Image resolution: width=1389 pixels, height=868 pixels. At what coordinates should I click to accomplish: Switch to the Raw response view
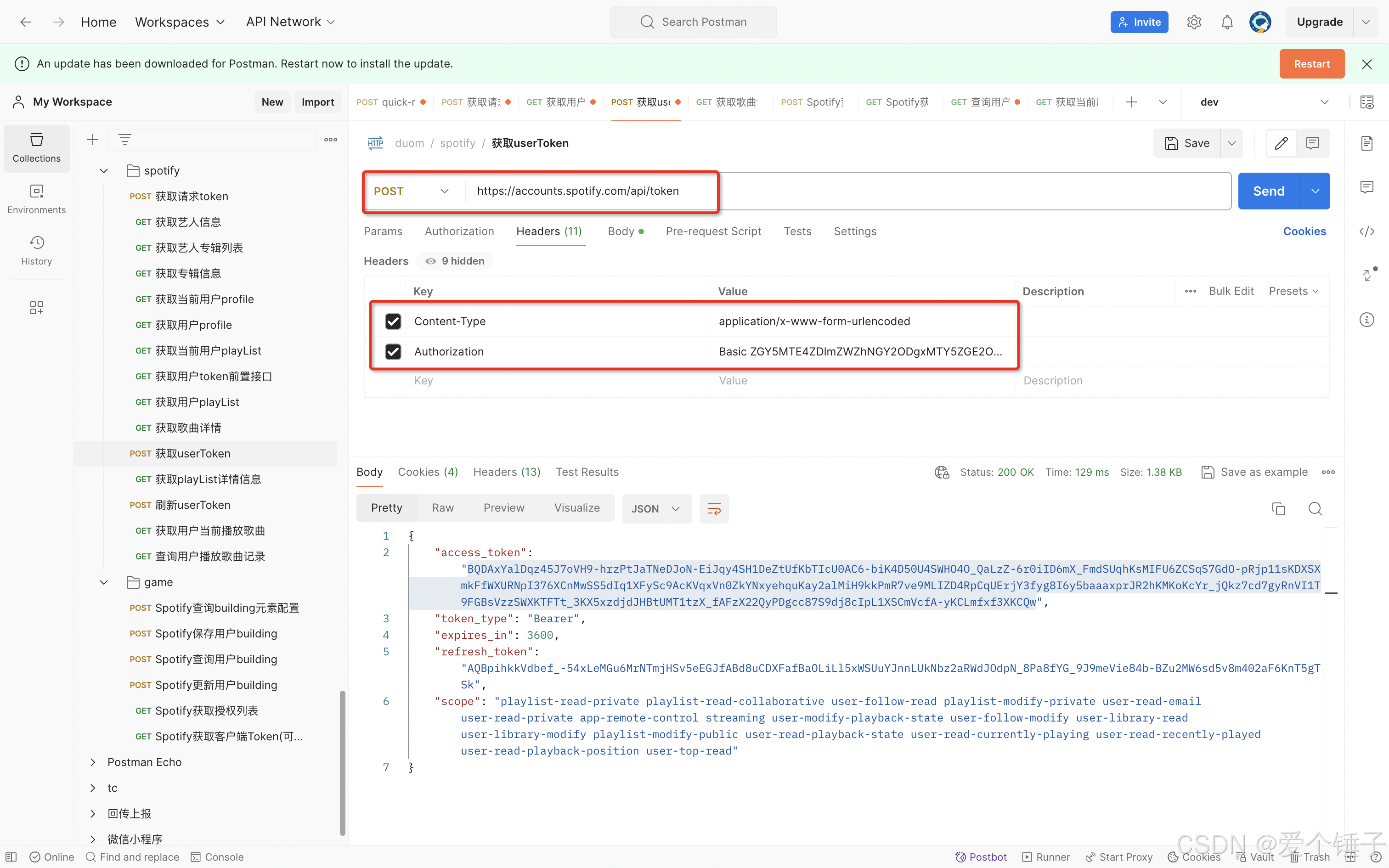point(442,508)
